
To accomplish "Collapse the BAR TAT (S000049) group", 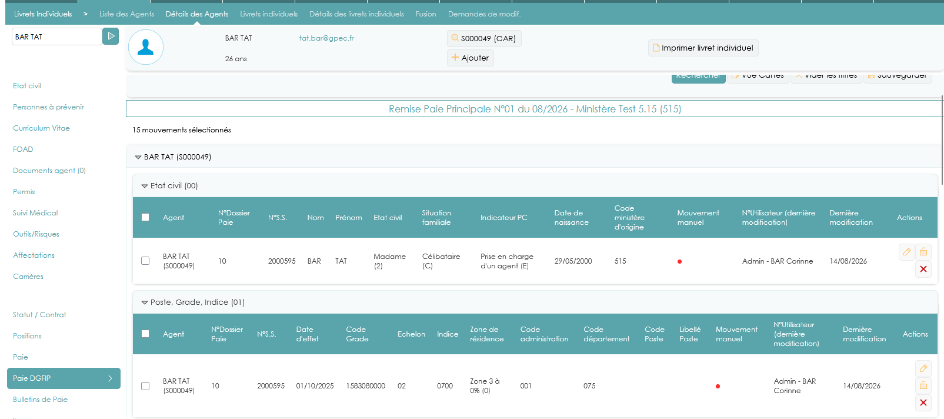I will (138, 157).
